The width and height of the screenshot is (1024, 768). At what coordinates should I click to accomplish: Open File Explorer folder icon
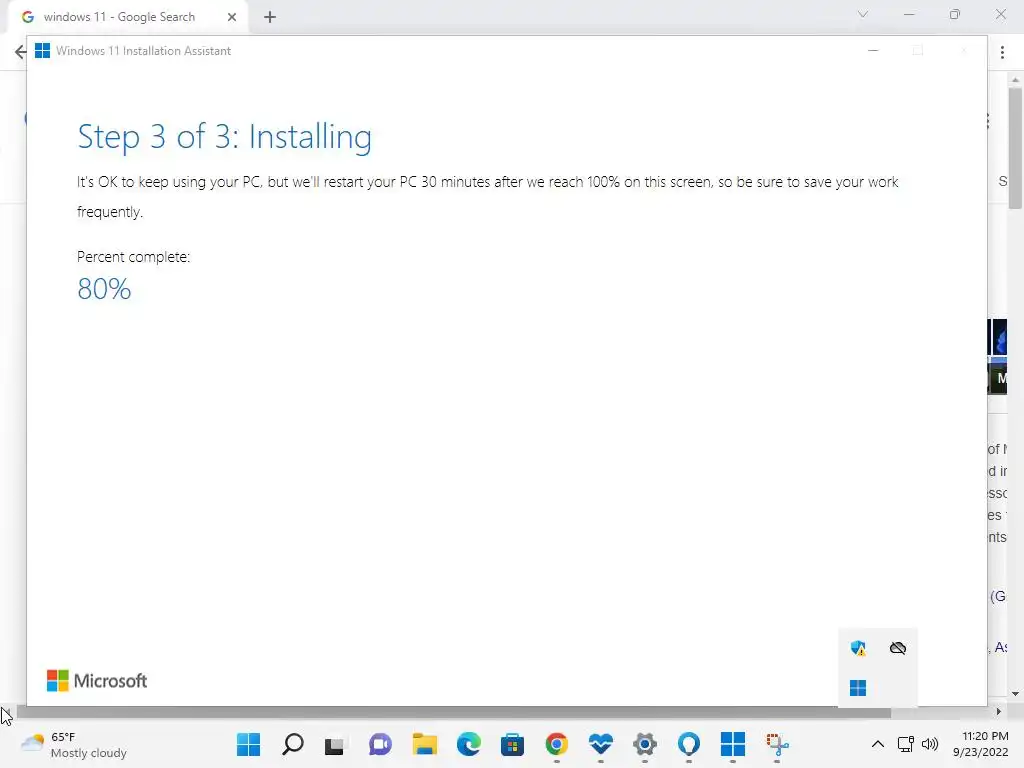point(424,744)
